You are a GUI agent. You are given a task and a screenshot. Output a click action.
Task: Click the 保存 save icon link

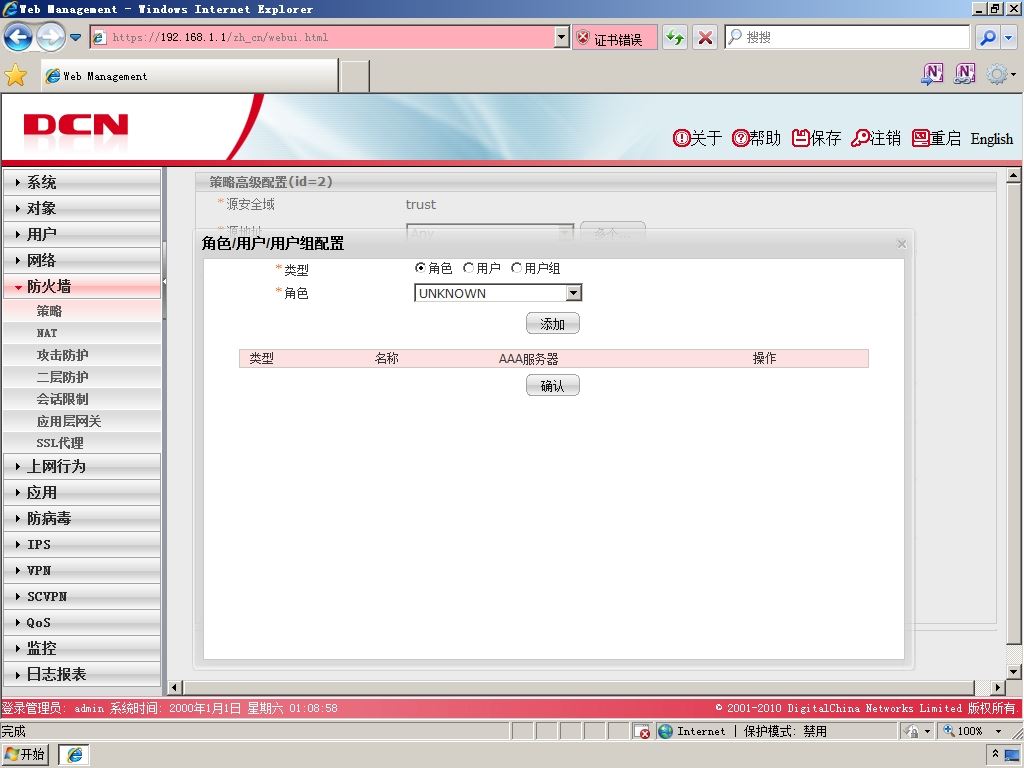[816, 138]
